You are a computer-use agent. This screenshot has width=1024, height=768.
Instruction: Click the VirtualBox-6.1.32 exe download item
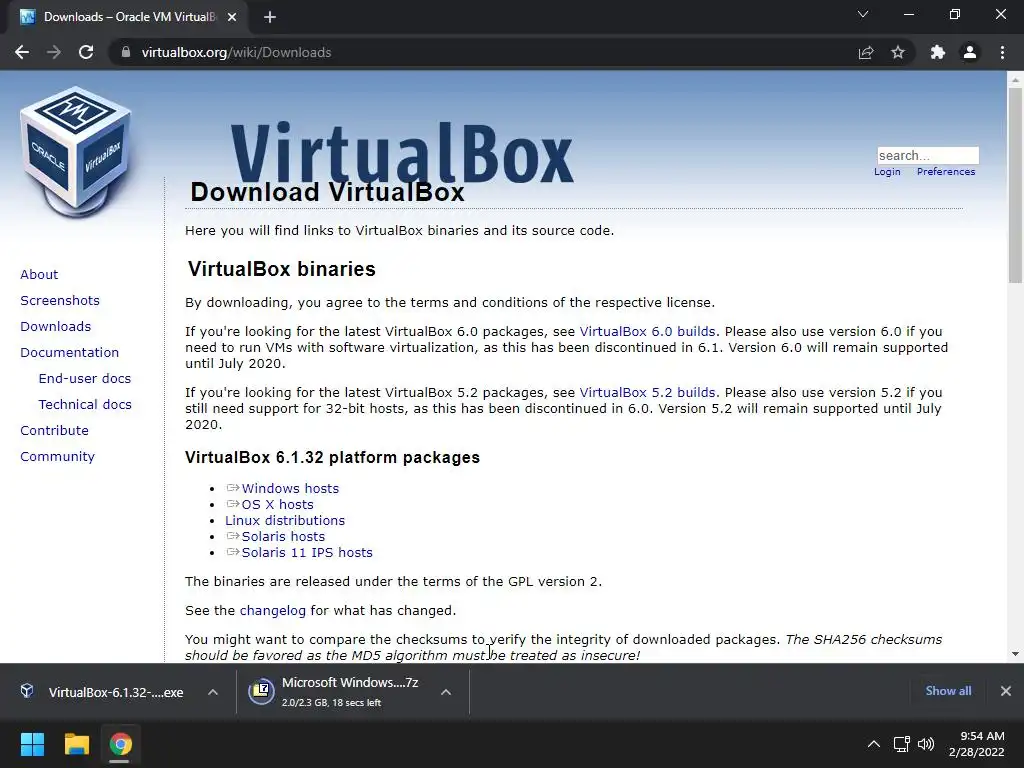click(116, 692)
